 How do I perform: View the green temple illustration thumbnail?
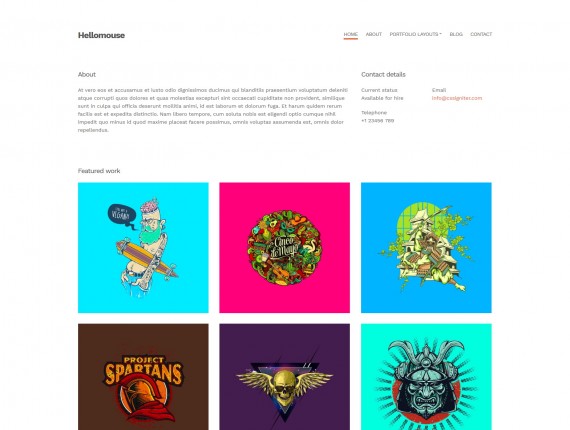click(426, 248)
